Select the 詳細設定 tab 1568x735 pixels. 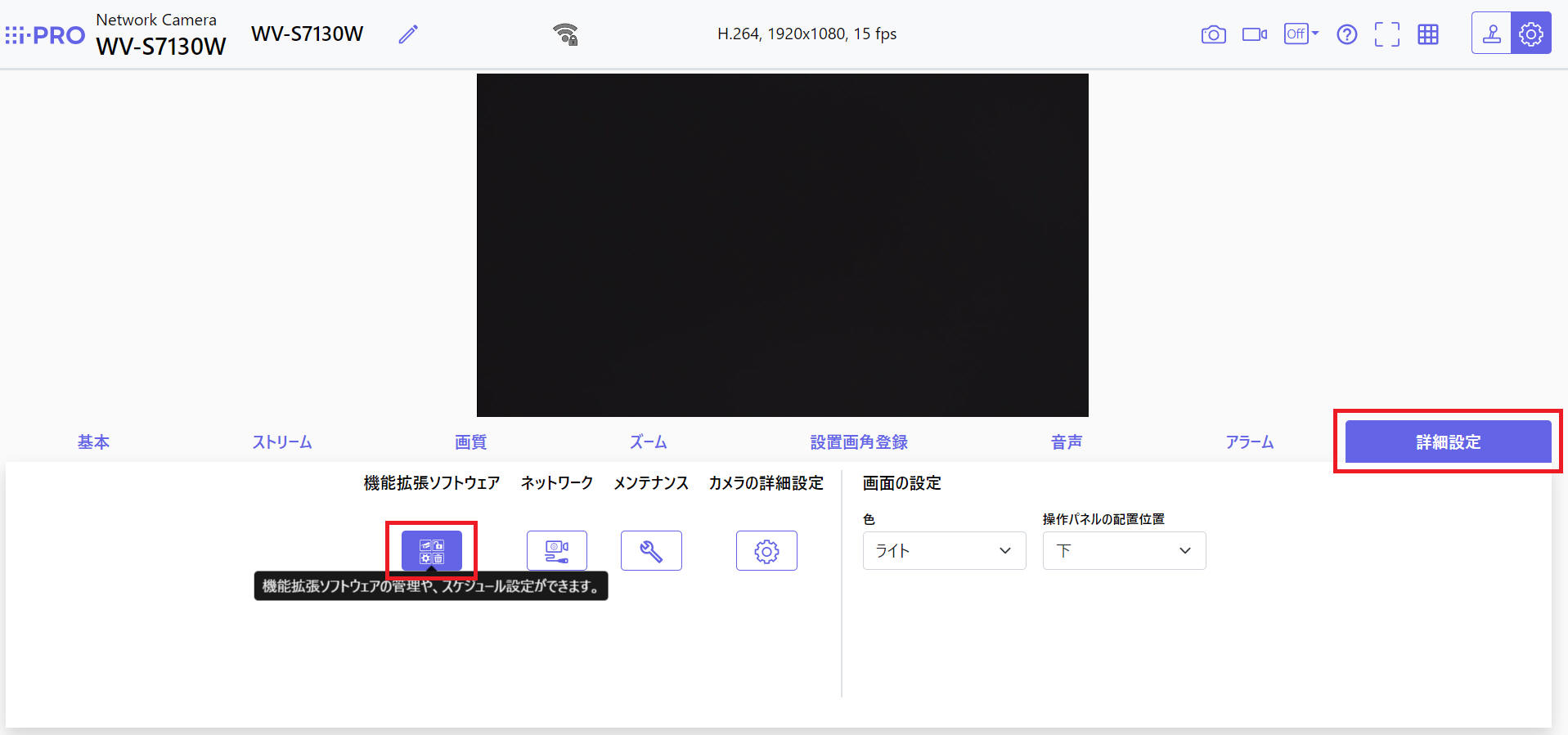click(x=1448, y=441)
